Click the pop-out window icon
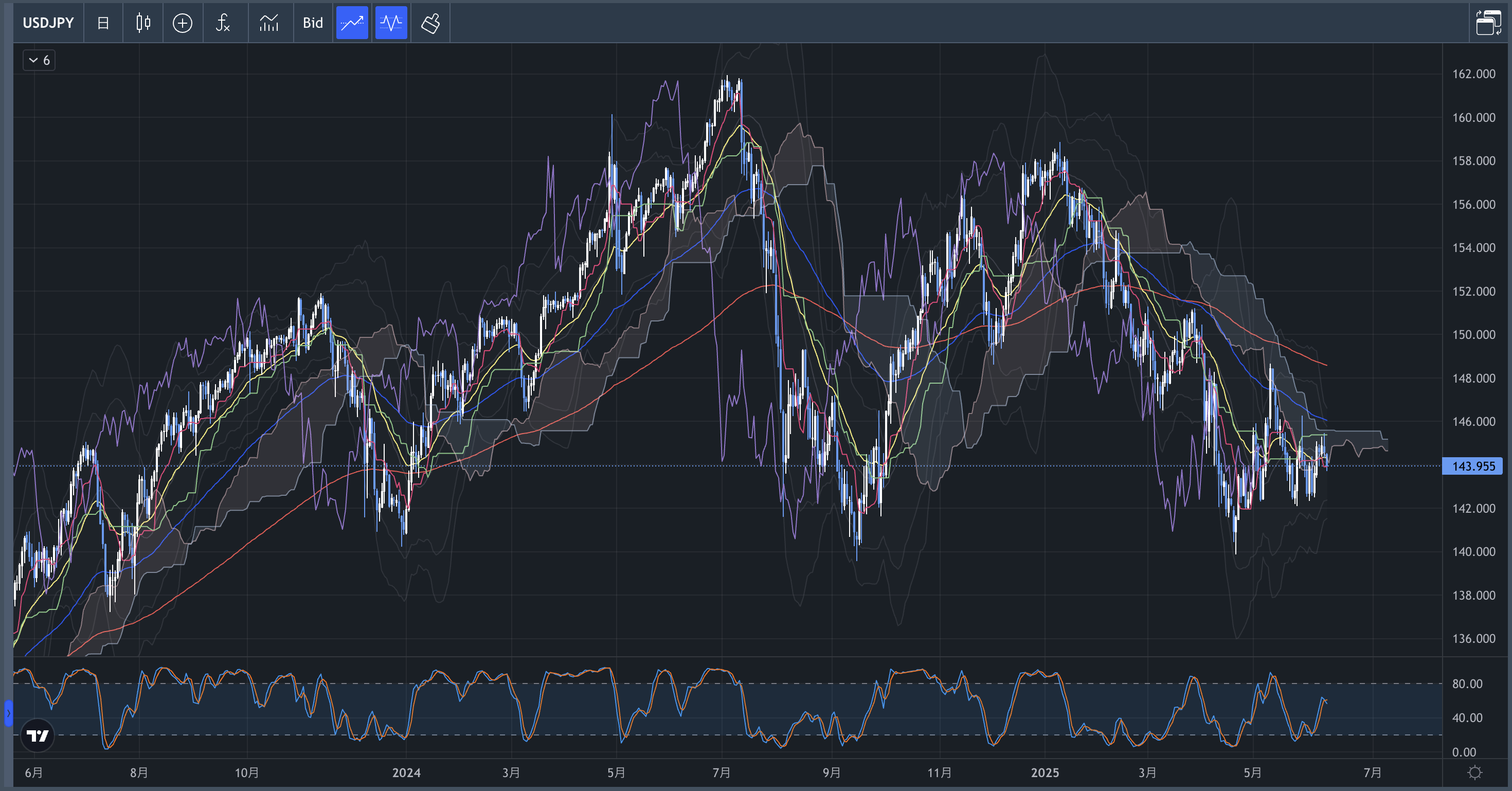The width and height of the screenshot is (1512, 791). pos(1488,23)
